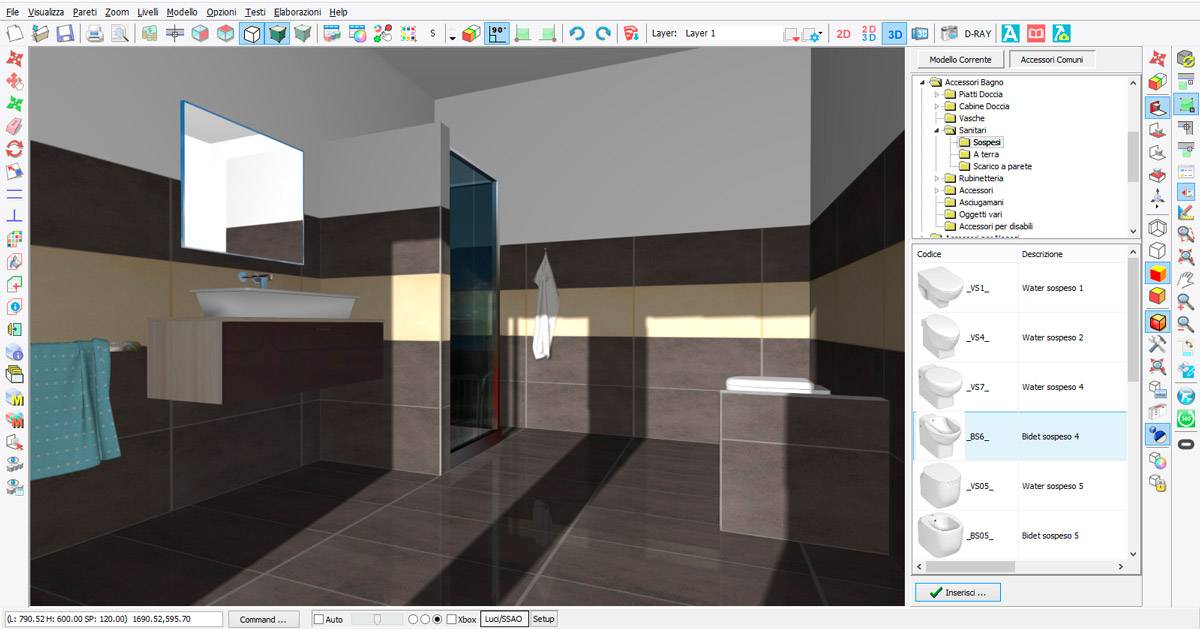
Task: Click the Water sospeso 5 row text
Action: click(x=1052, y=486)
